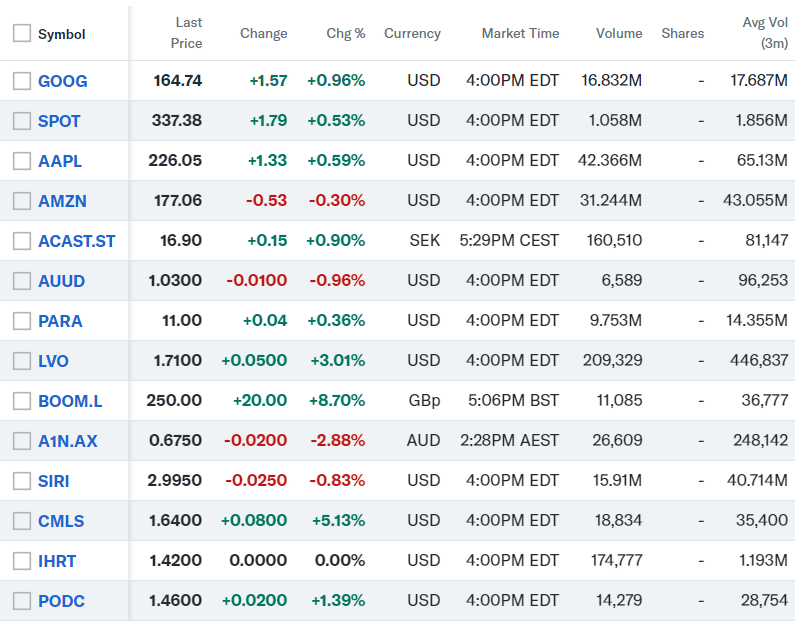Sort by the Symbol column header
This screenshot has width=795, height=623.
point(62,34)
